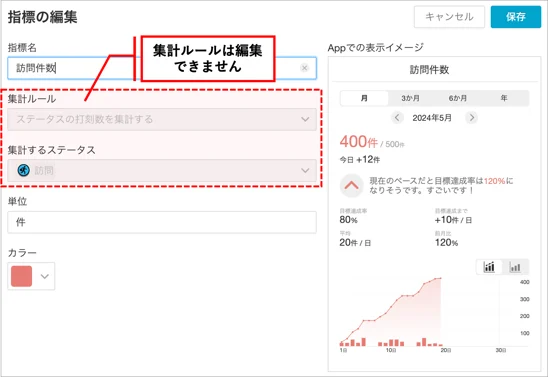The width and height of the screenshot is (548, 377).
Task: Go to previous month with the left arrow
Action: 397,117
